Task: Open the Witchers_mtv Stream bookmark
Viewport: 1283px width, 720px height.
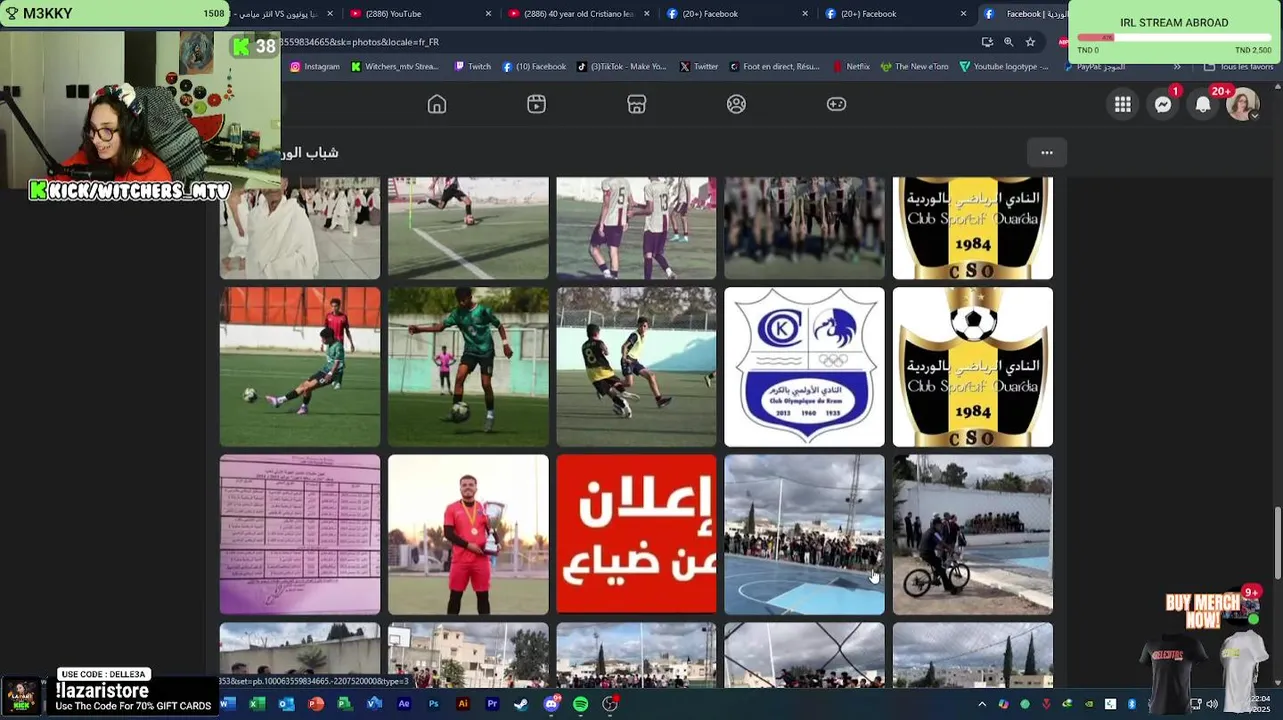Action: pyautogui.click(x=395, y=67)
